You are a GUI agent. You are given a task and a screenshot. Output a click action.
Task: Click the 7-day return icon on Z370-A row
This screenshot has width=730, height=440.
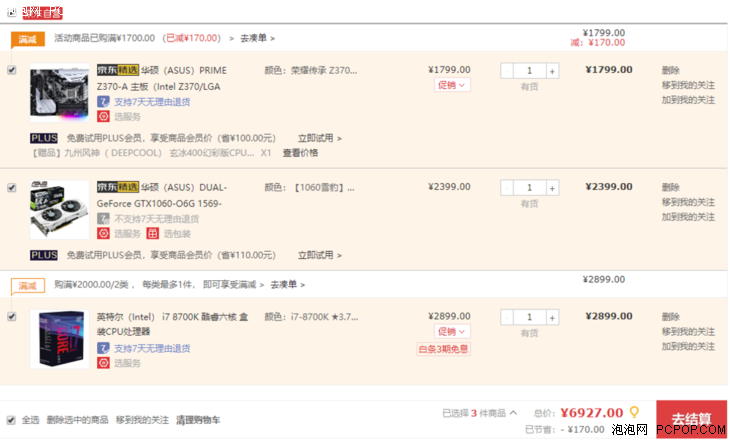point(103,102)
